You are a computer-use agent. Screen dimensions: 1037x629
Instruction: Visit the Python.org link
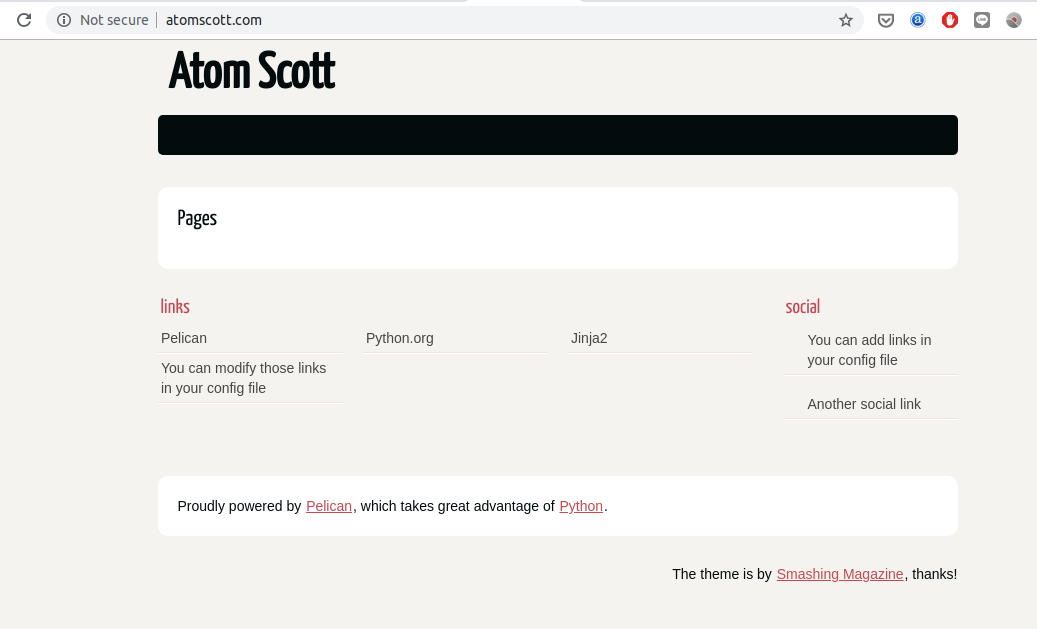[400, 338]
